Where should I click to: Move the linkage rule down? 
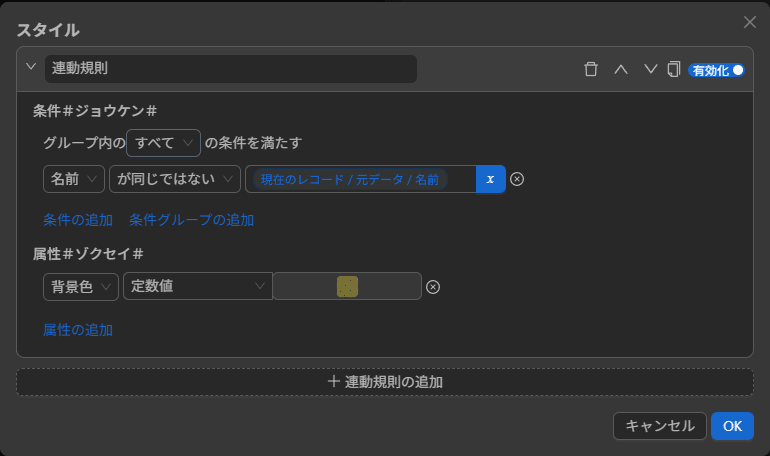click(x=651, y=69)
